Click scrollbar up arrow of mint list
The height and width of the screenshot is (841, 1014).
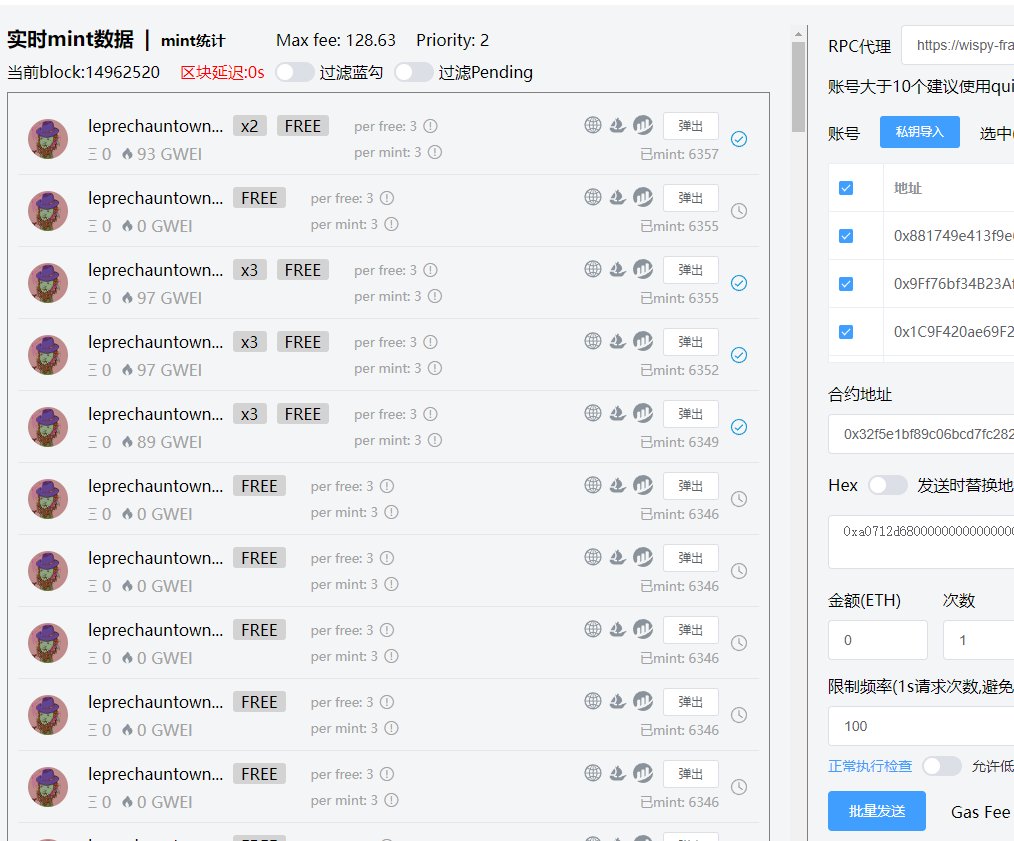(x=798, y=34)
